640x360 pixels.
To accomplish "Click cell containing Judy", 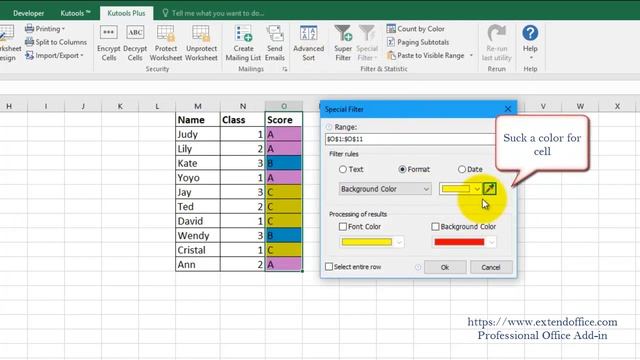I will (198, 134).
